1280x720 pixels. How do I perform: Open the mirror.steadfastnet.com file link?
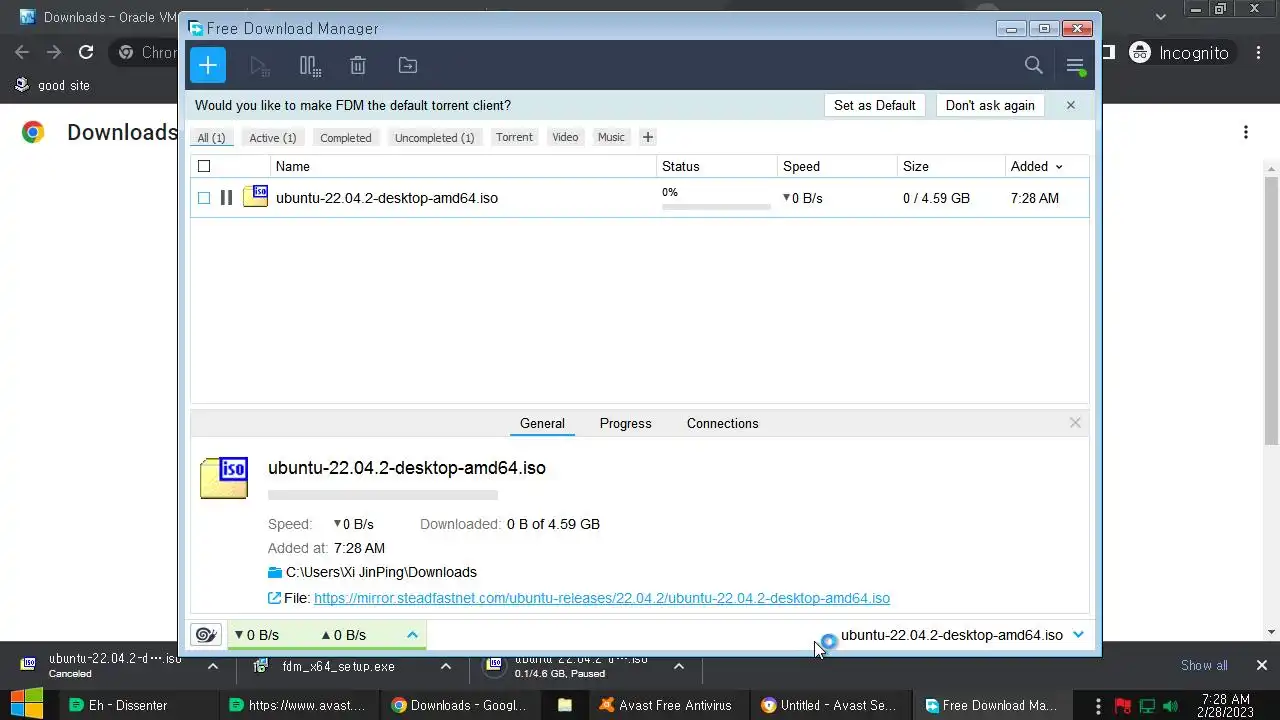pyautogui.click(x=602, y=598)
